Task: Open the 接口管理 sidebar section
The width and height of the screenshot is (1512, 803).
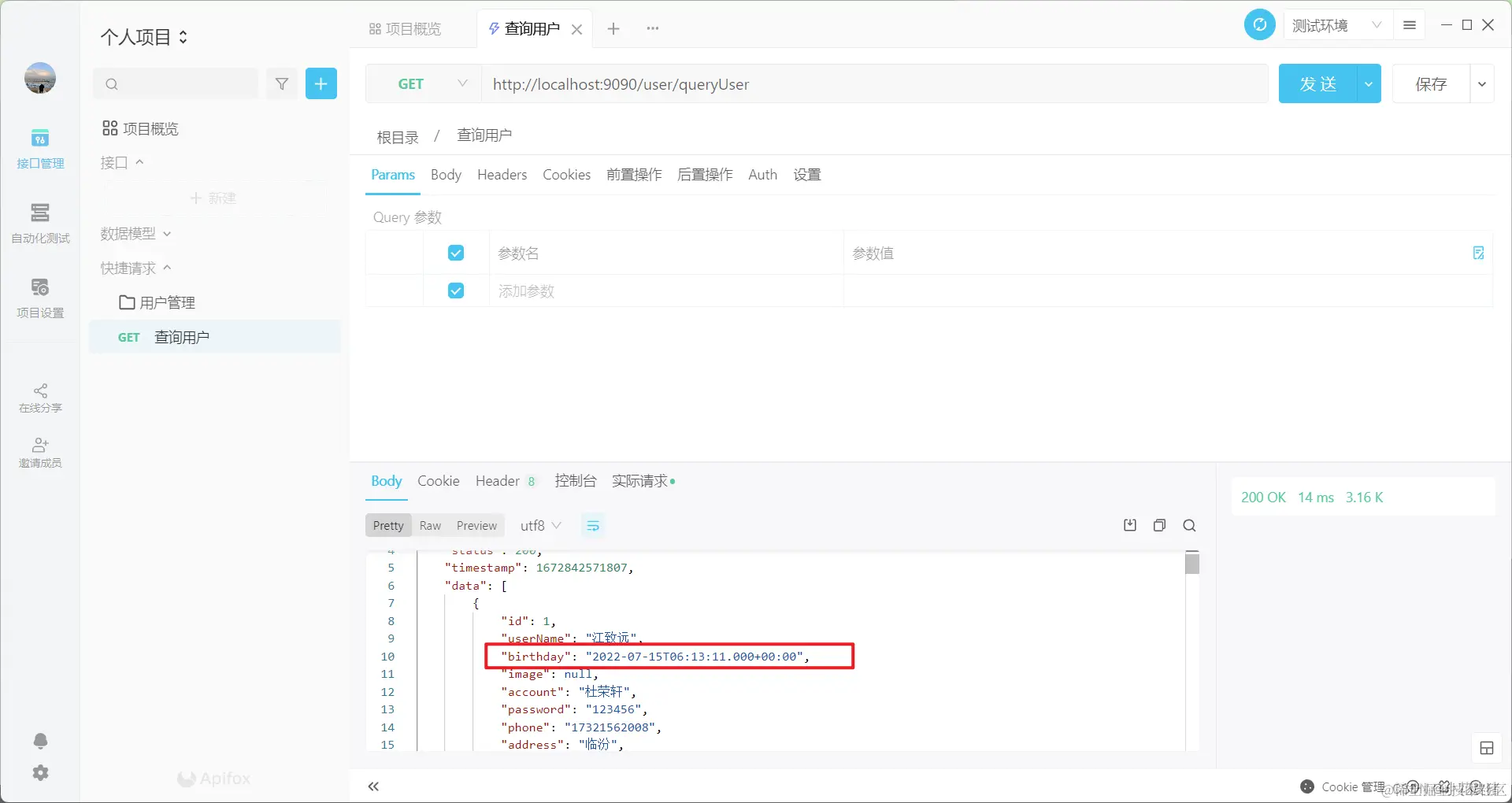Action: pos(40,149)
